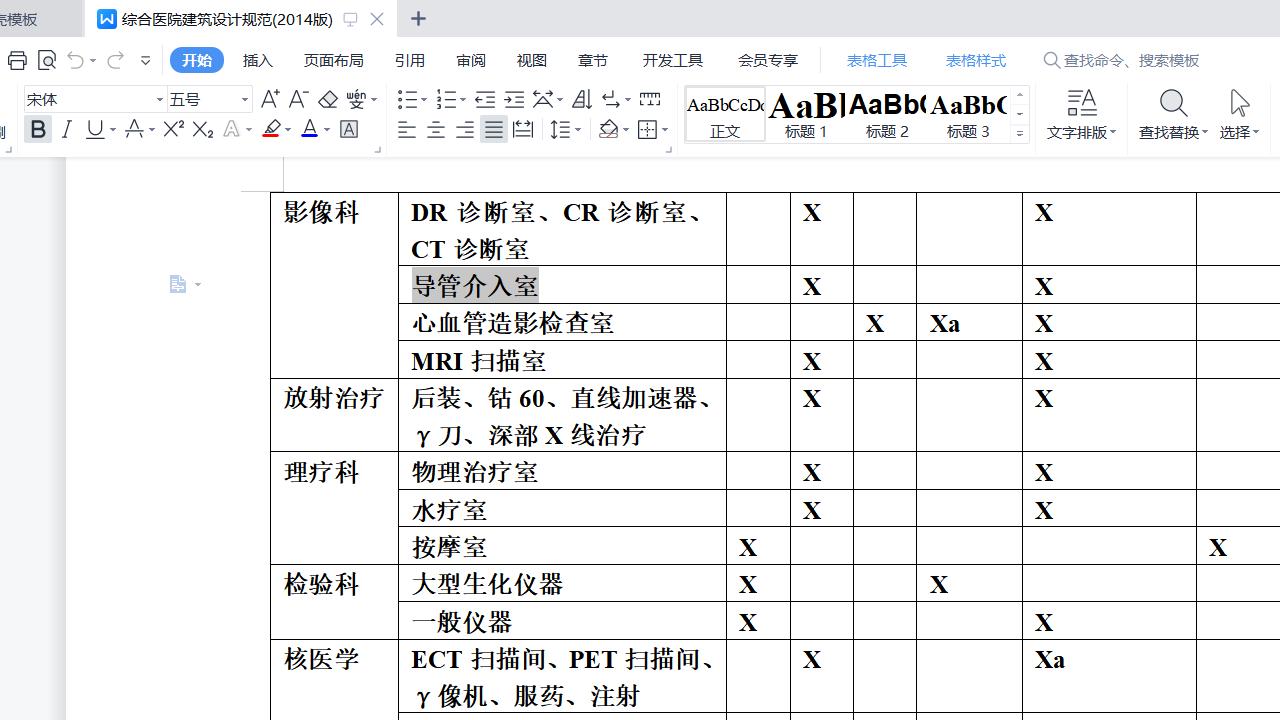Clear formatting with the eraser icon

point(328,99)
